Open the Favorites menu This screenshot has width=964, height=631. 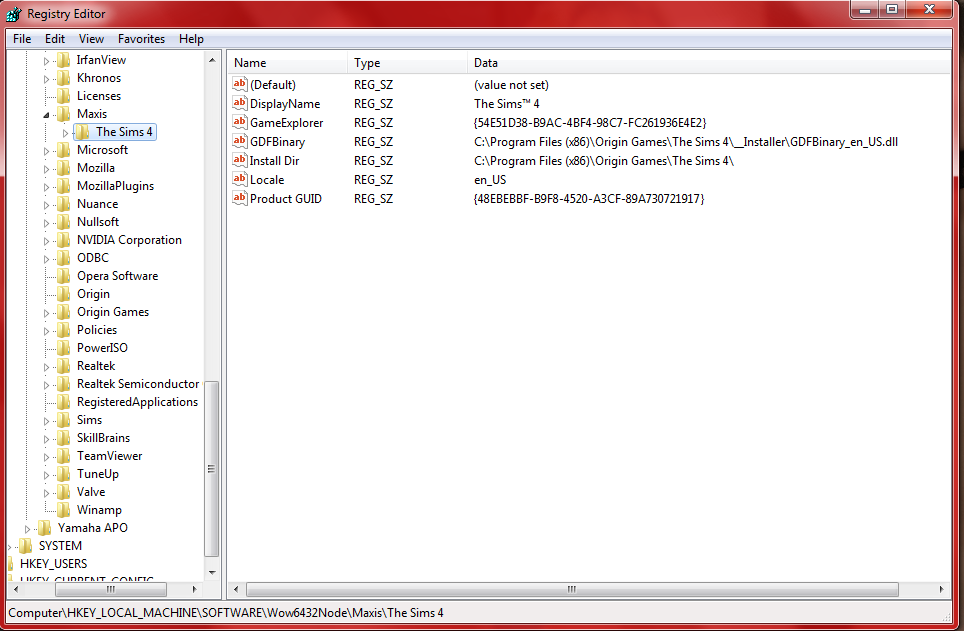[141, 39]
